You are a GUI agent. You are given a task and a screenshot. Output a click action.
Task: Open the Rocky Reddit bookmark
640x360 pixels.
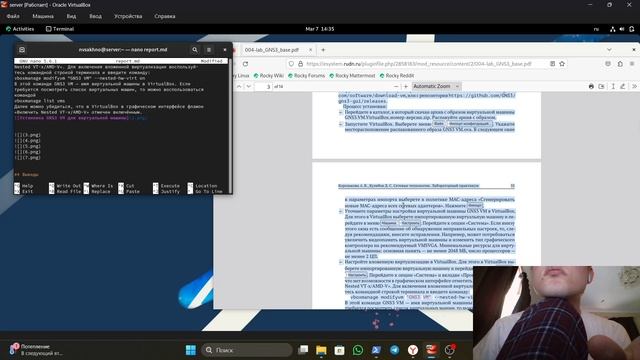(x=397, y=76)
